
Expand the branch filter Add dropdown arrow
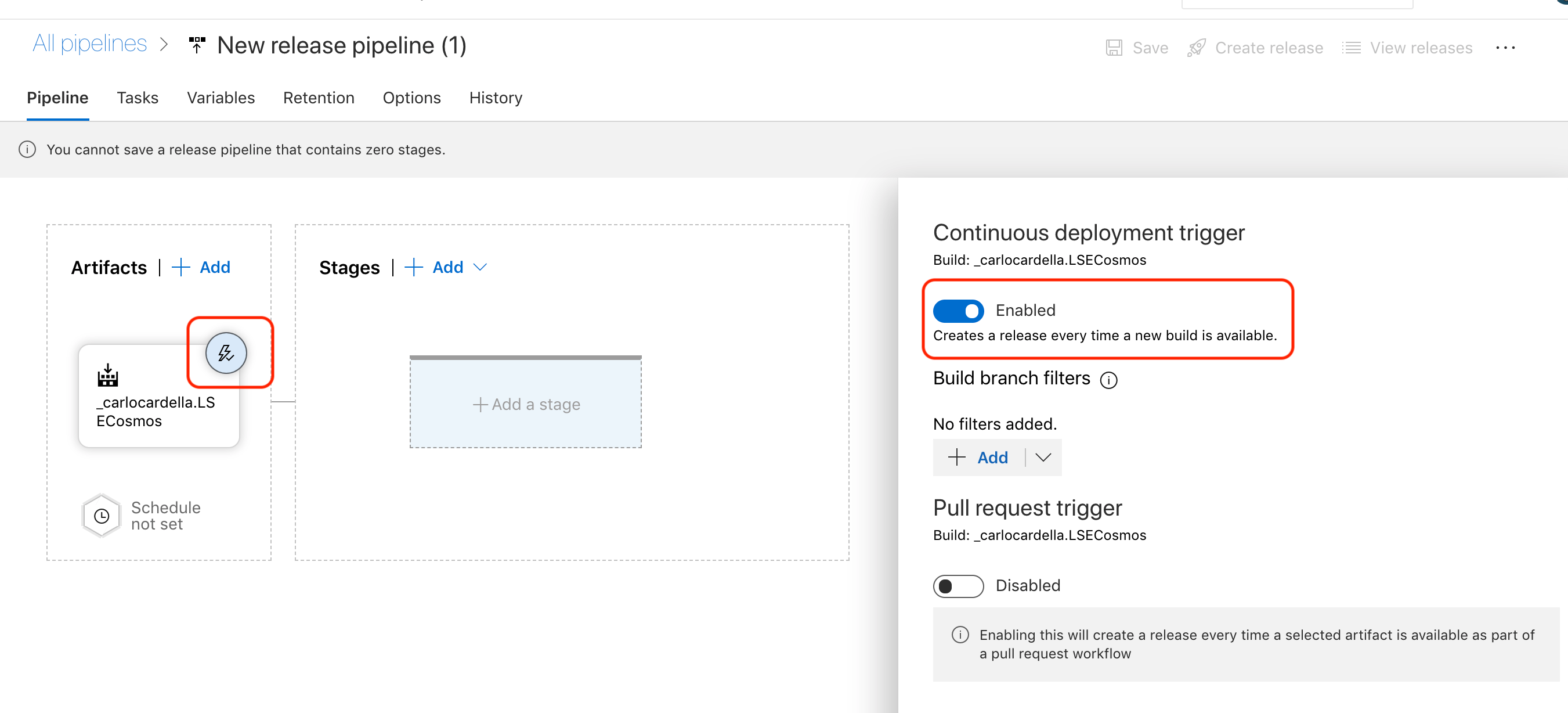pos(1043,458)
